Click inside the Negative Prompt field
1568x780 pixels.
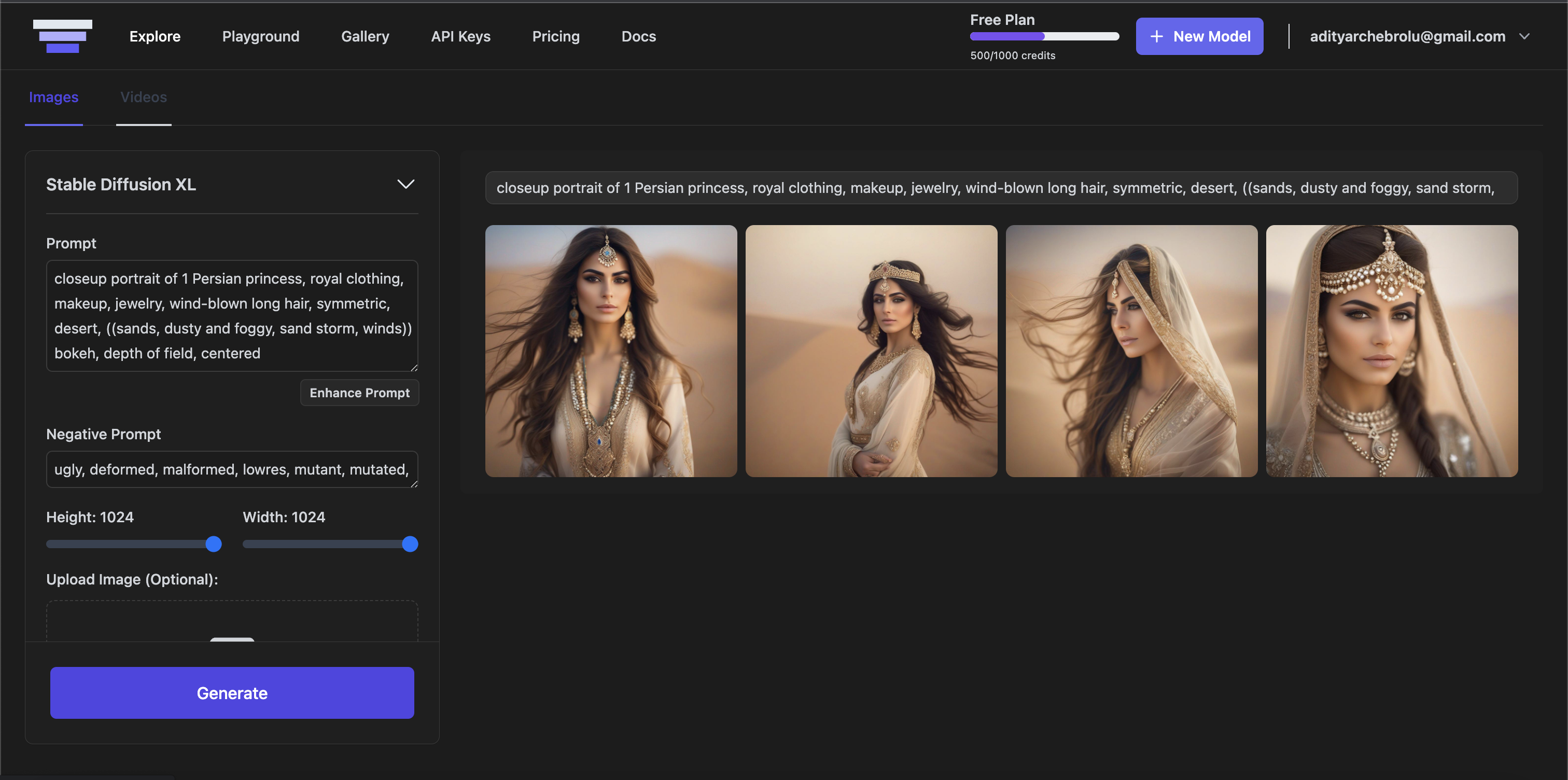click(x=231, y=469)
